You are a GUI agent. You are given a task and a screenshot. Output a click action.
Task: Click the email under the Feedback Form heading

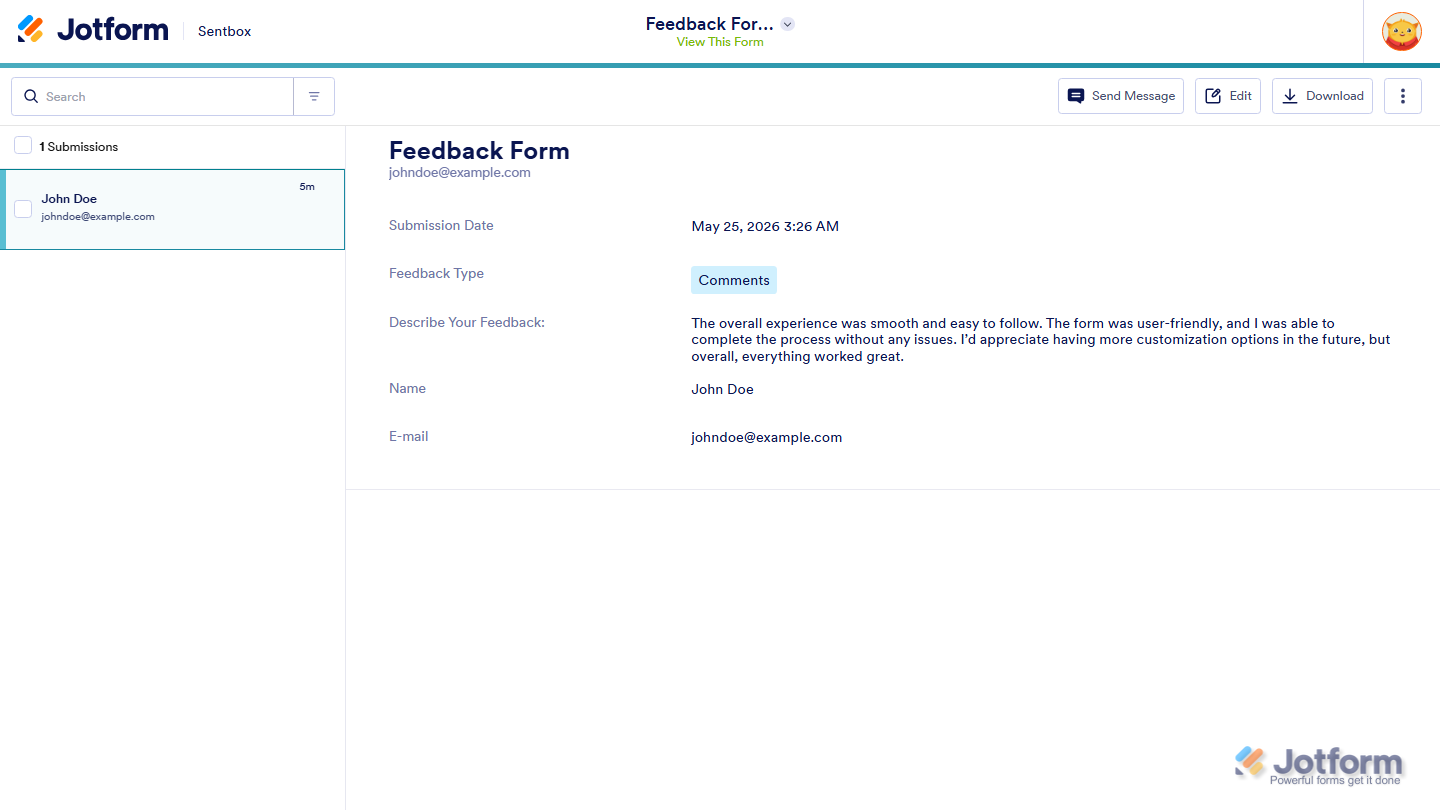[x=460, y=173]
